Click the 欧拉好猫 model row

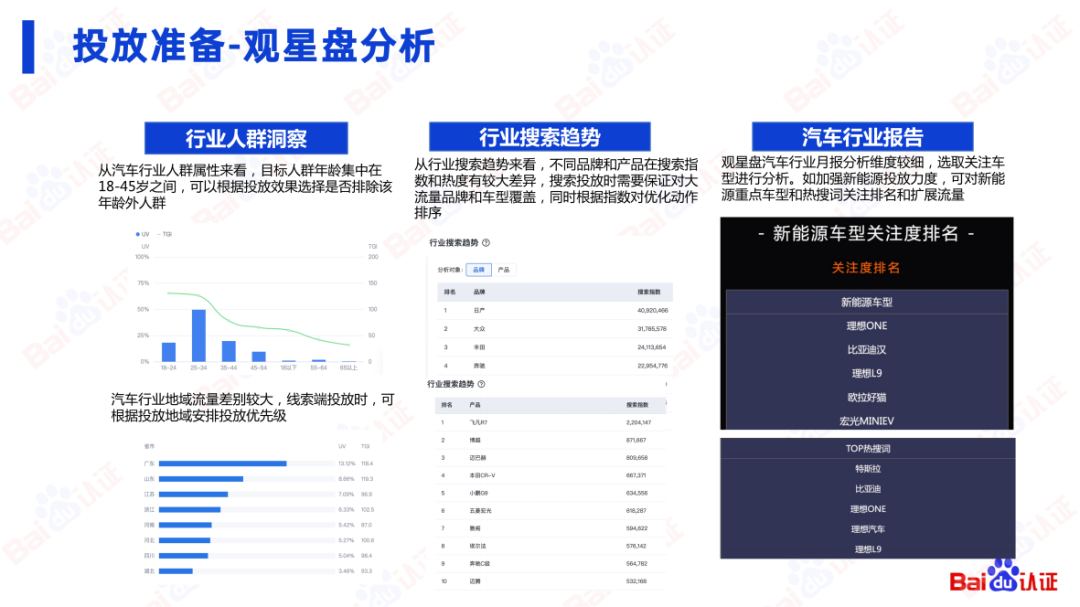(x=866, y=397)
